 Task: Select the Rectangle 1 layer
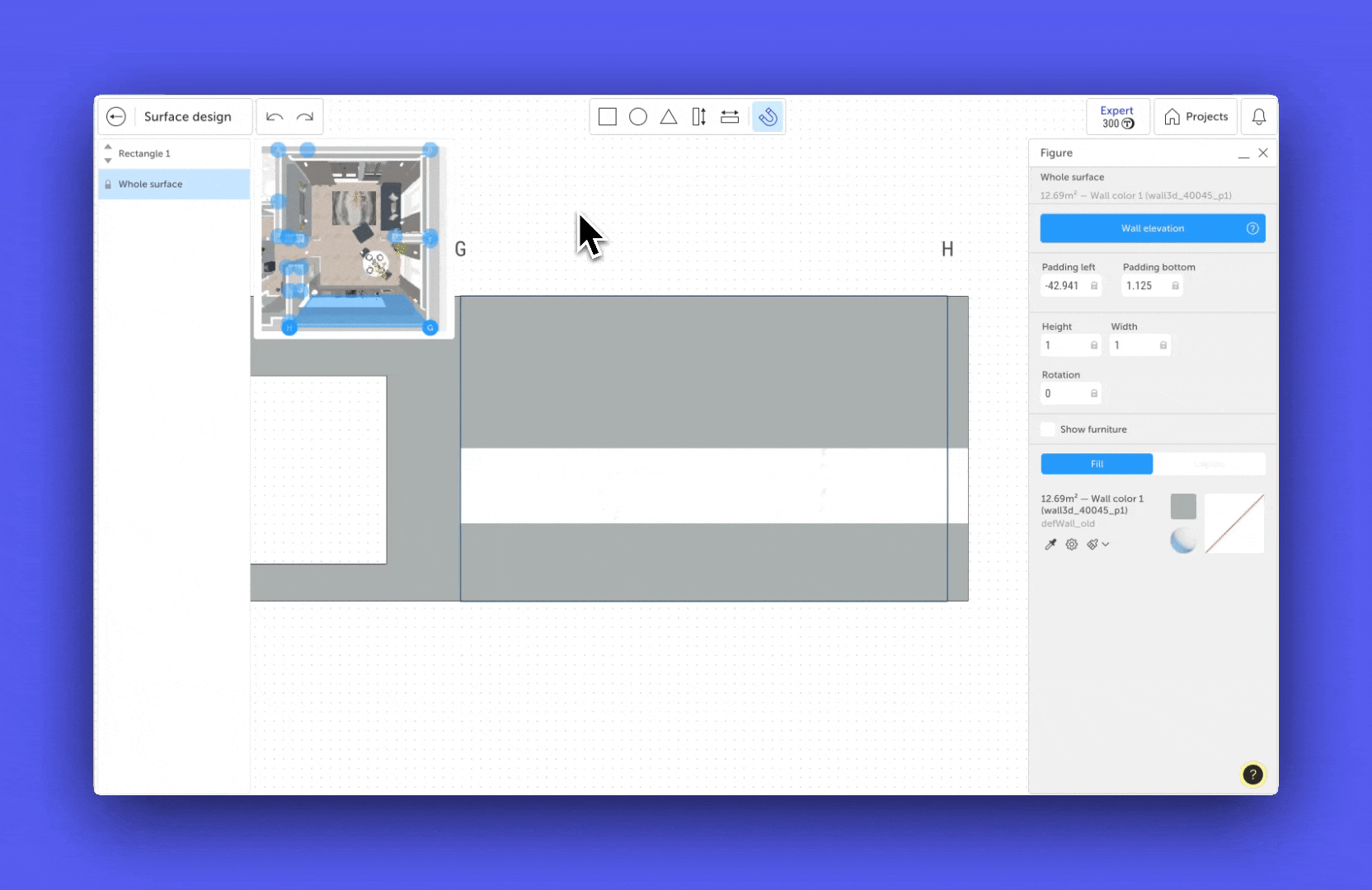pos(174,154)
